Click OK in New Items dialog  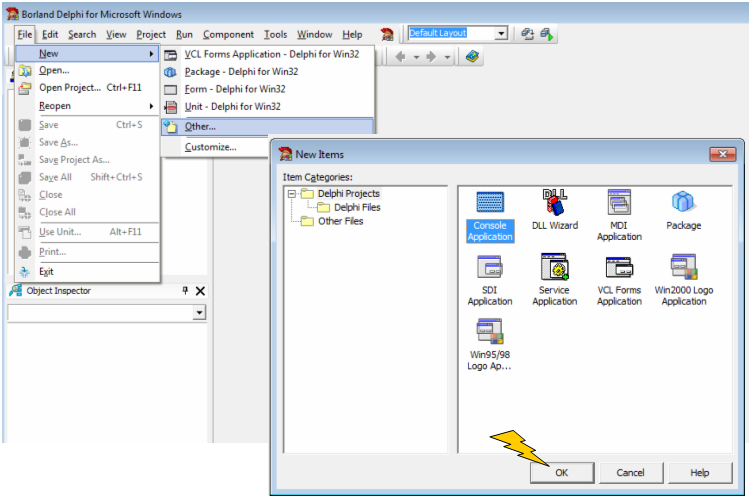tap(561, 473)
